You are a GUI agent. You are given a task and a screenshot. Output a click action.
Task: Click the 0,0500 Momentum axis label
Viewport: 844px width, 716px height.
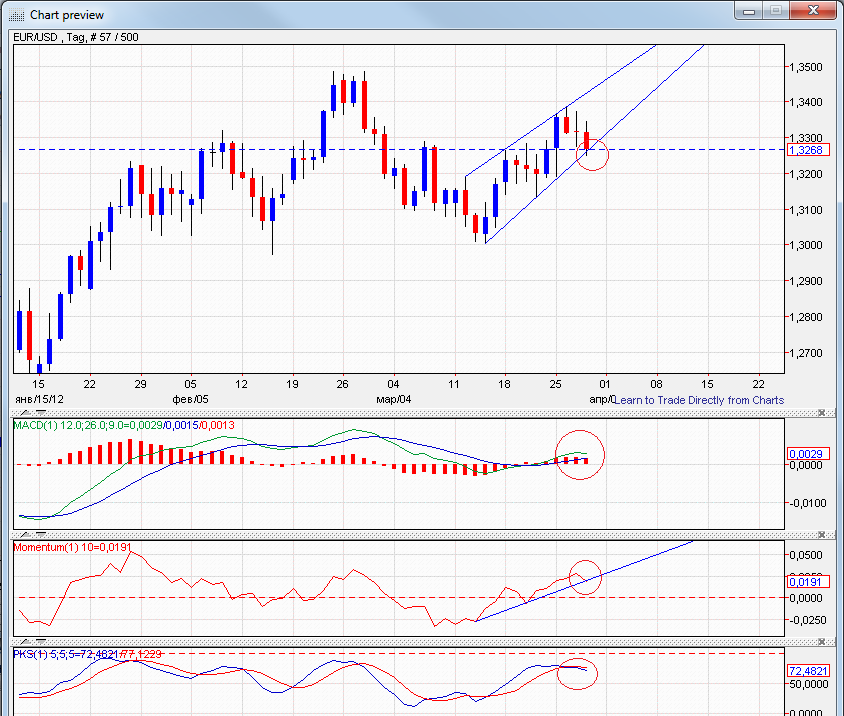point(806,555)
